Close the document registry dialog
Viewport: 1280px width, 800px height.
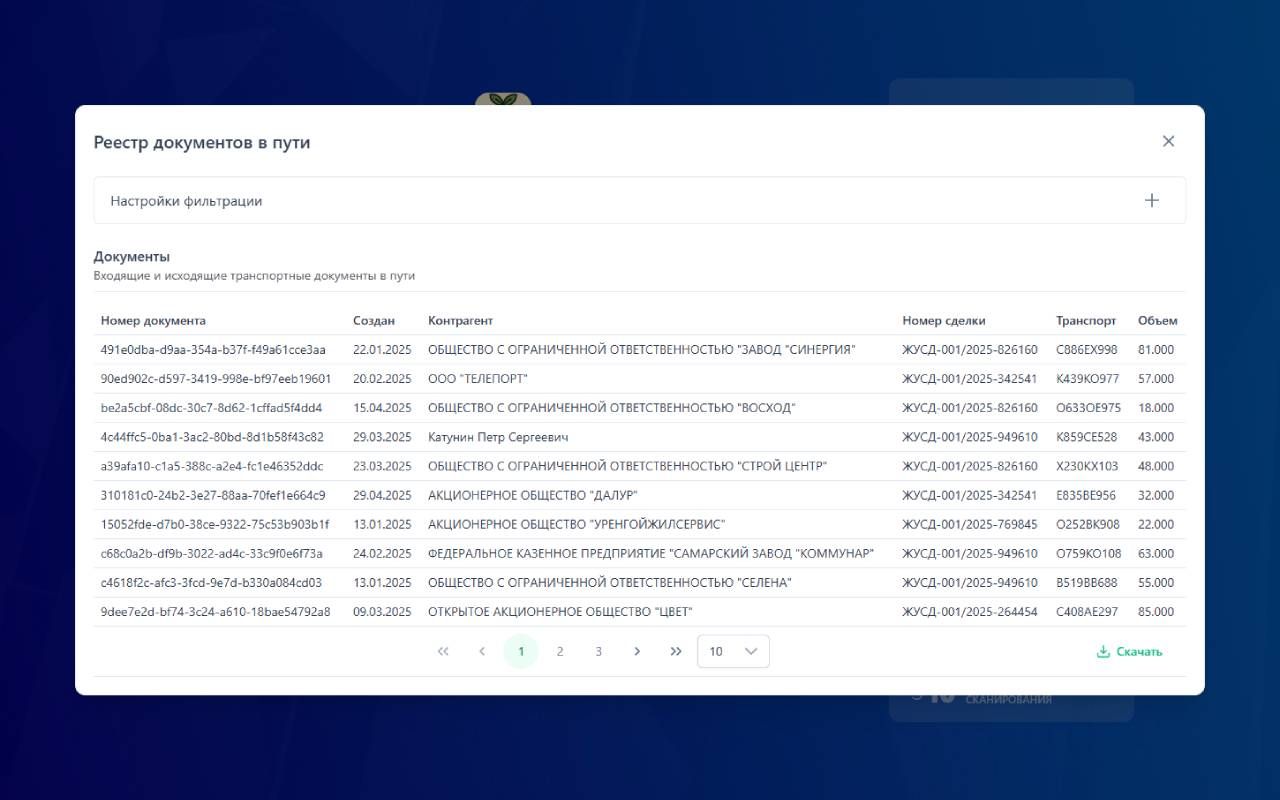pyautogui.click(x=1168, y=141)
